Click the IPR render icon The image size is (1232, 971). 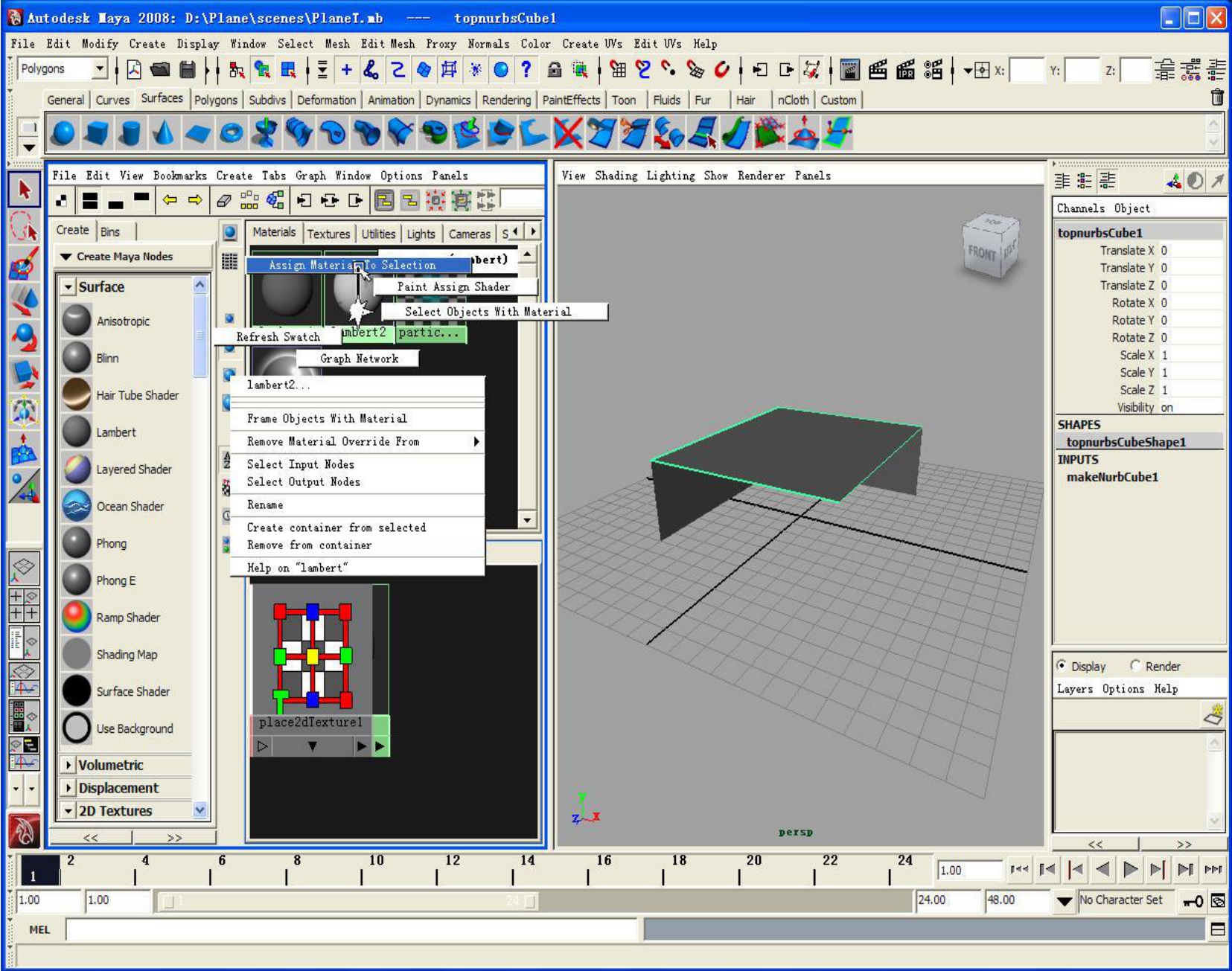pyautogui.click(x=905, y=70)
